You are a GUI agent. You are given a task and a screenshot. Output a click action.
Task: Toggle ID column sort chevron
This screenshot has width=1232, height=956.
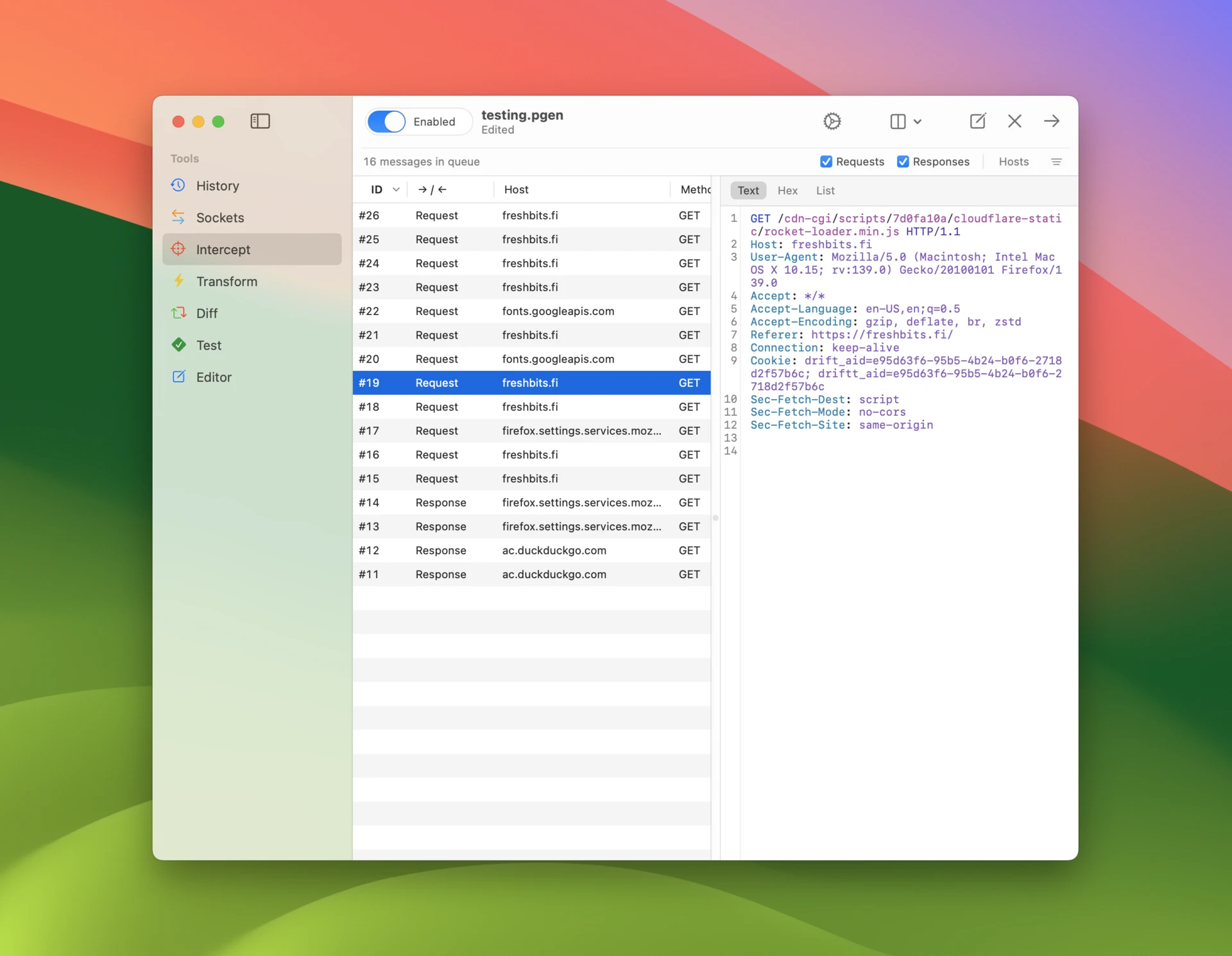396,189
